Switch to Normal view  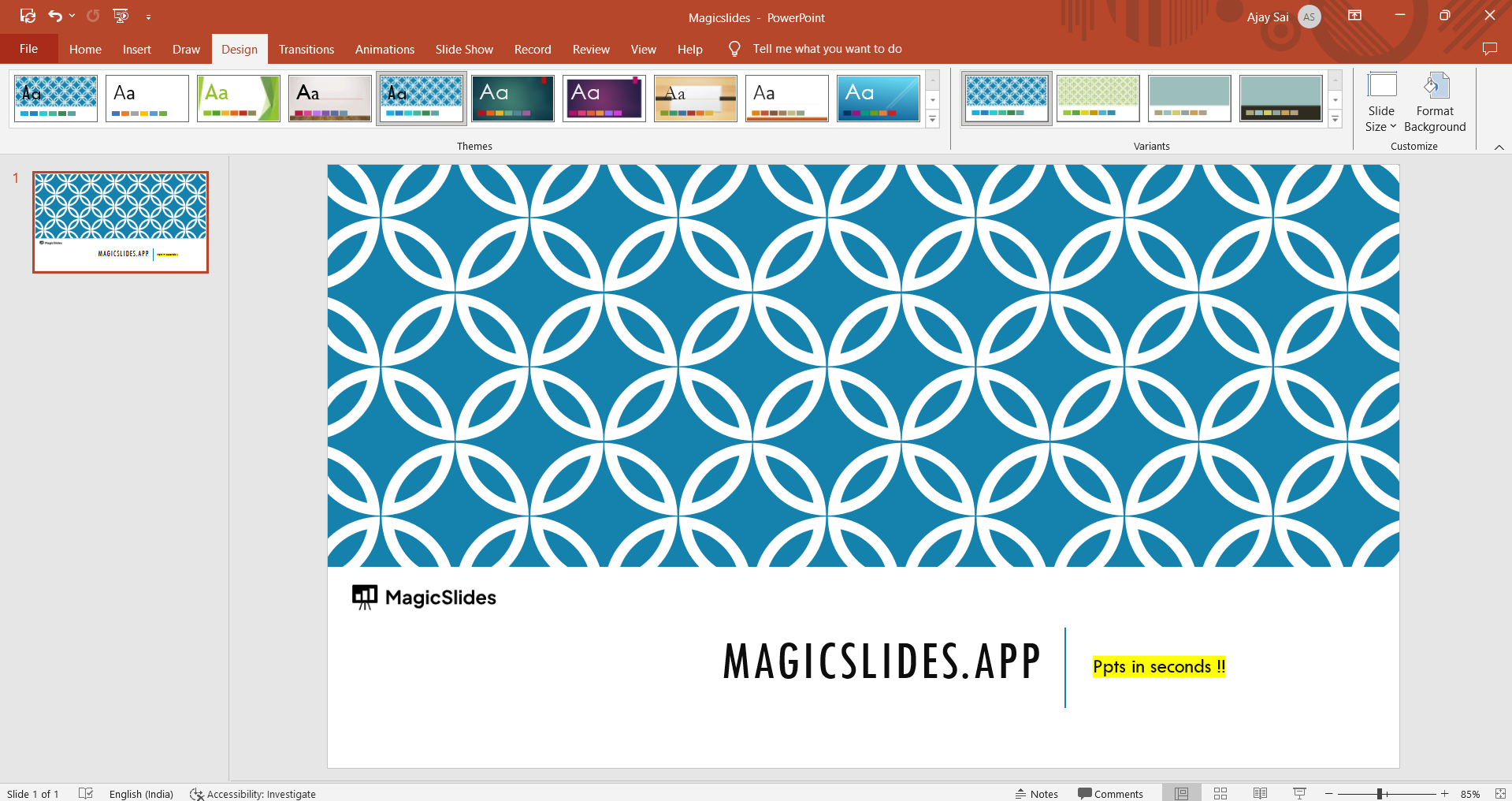point(1182,793)
